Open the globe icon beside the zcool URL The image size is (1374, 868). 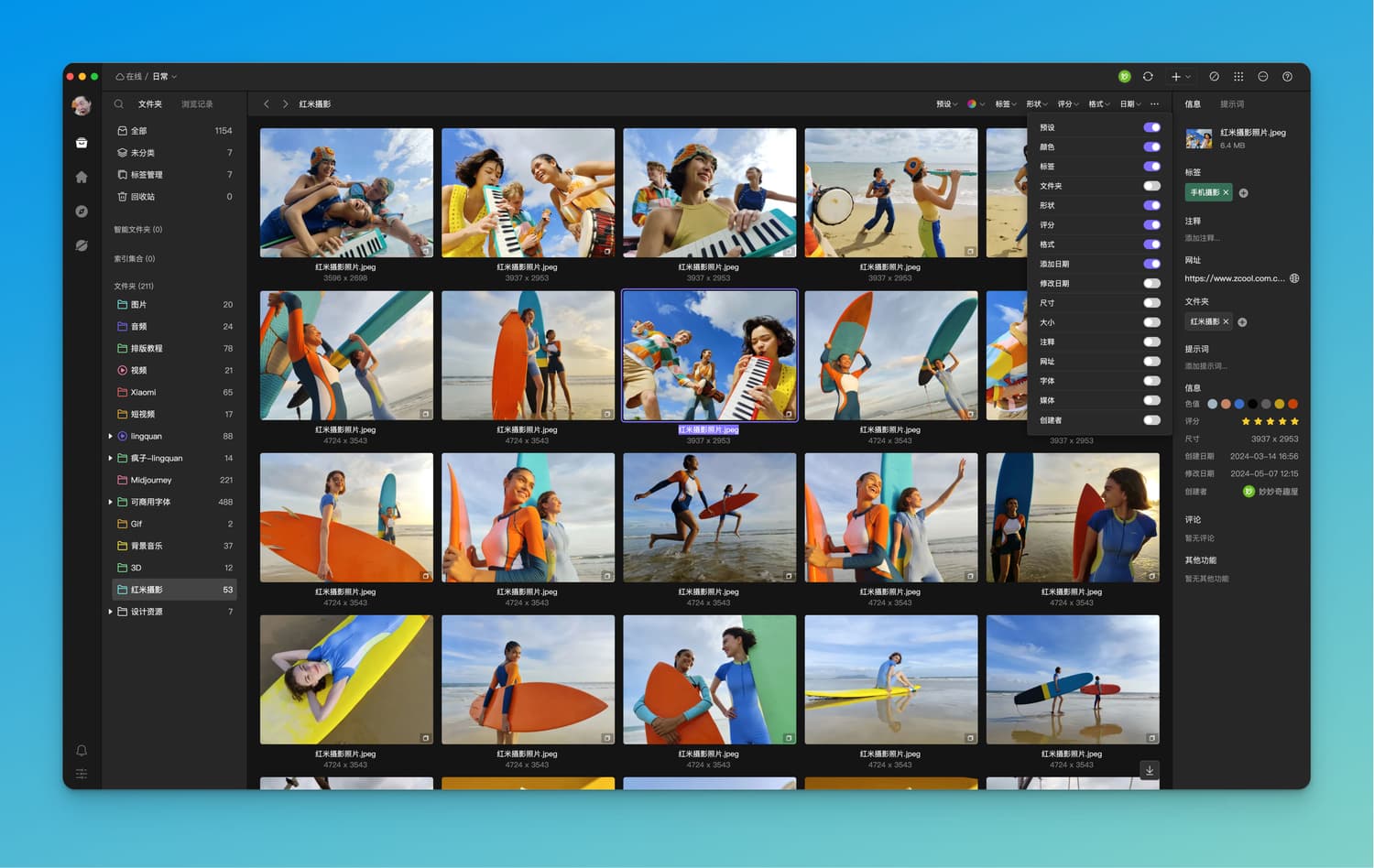click(1294, 278)
